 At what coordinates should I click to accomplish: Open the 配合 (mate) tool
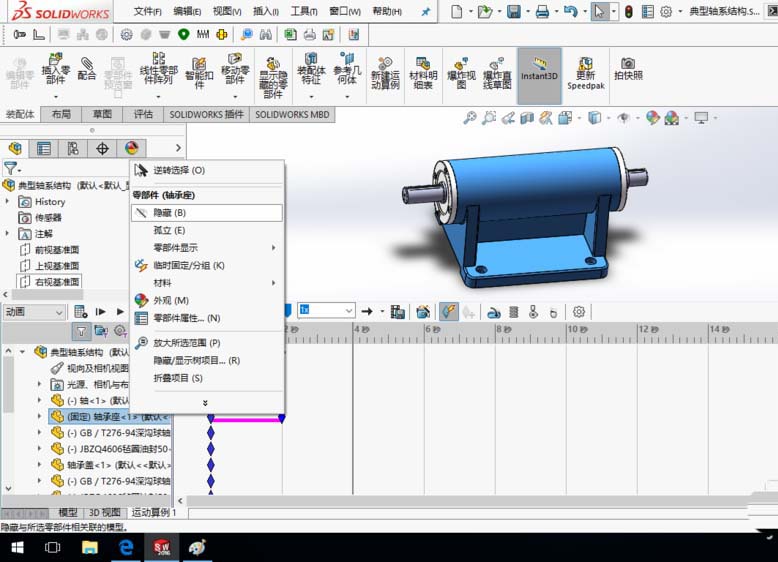tap(87, 68)
